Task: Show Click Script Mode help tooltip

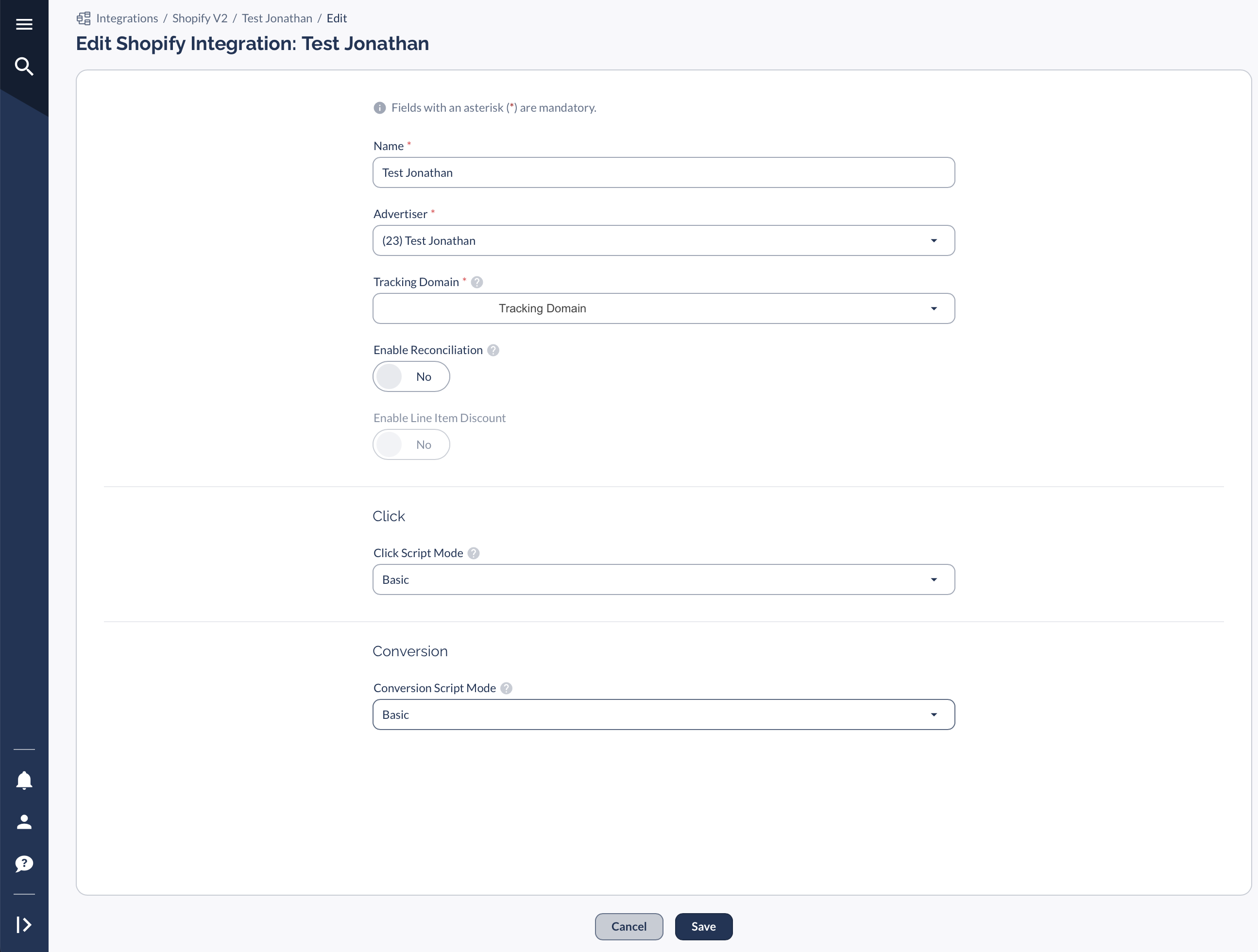Action: tap(474, 553)
